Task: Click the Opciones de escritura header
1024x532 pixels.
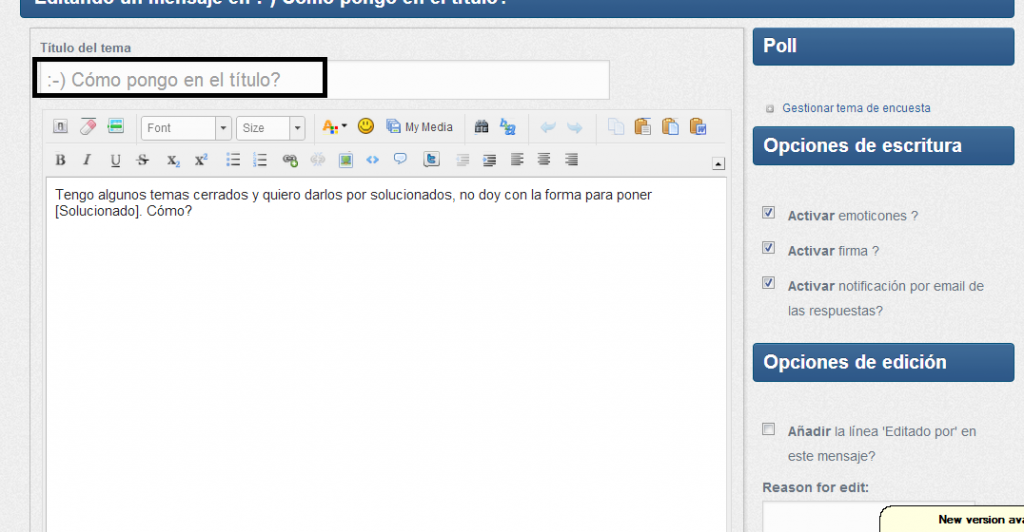Action: pyautogui.click(x=884, y=146)
